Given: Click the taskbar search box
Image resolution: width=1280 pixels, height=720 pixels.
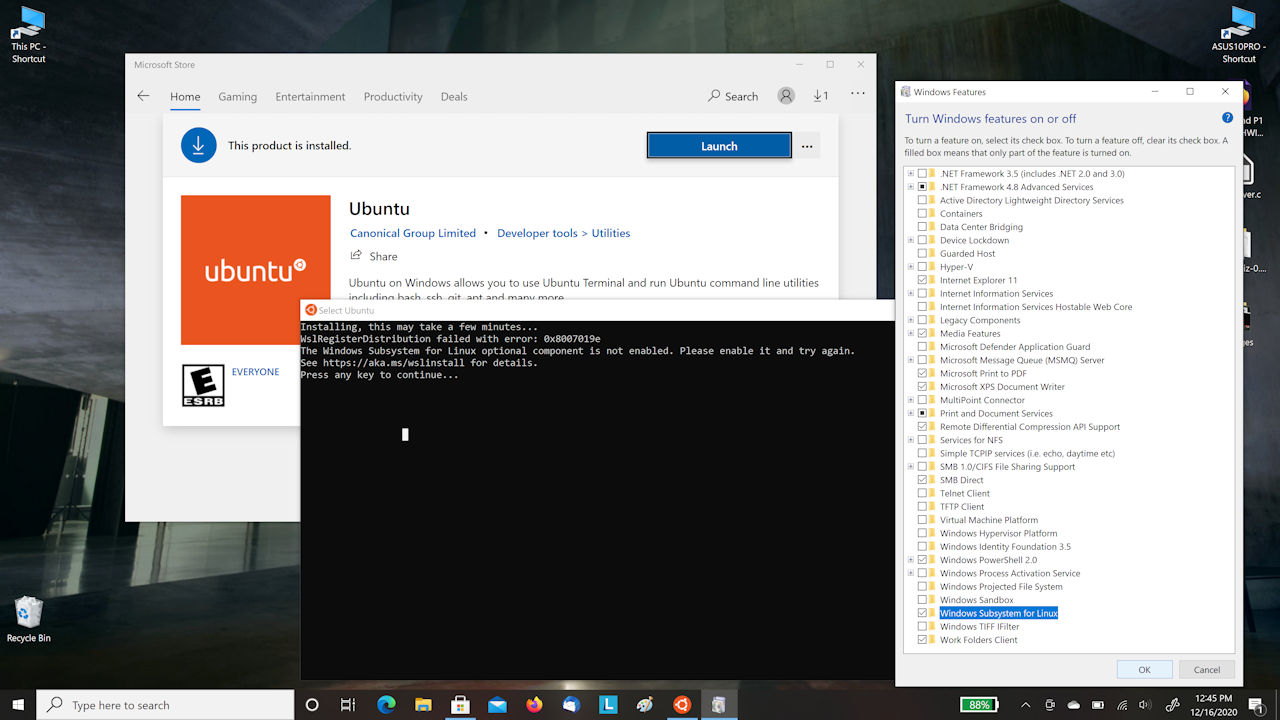Looking at the screenshot, I should (x=166, y=705).
